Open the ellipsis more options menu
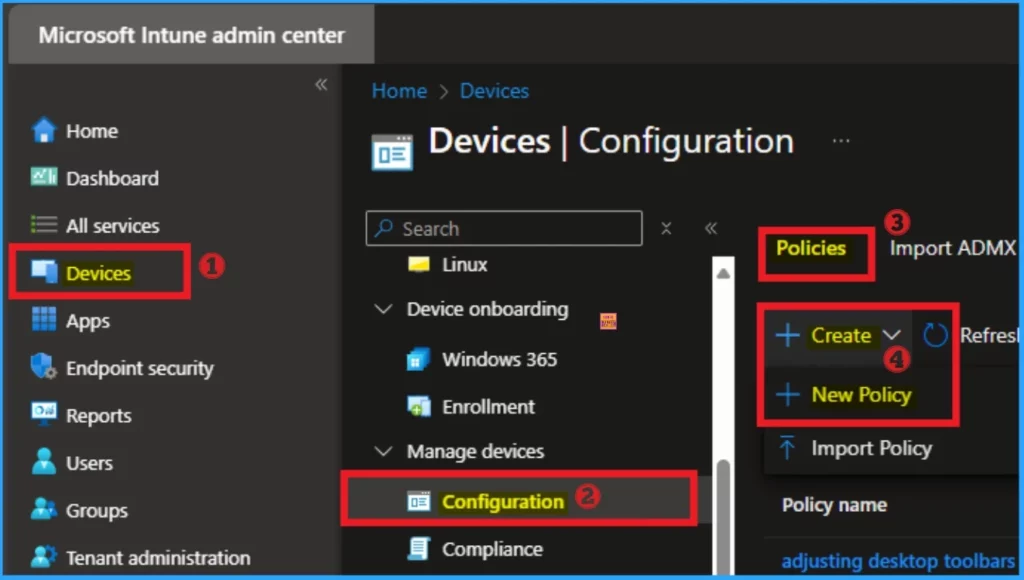 [x=841, y=140]
